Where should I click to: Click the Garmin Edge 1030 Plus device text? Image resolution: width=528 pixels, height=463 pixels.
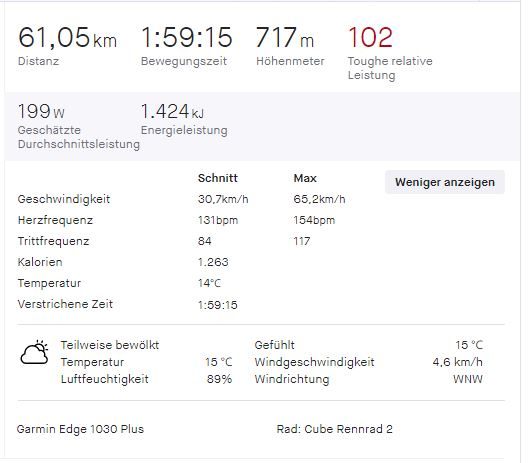pyautogui.click(x=80, y=429)
